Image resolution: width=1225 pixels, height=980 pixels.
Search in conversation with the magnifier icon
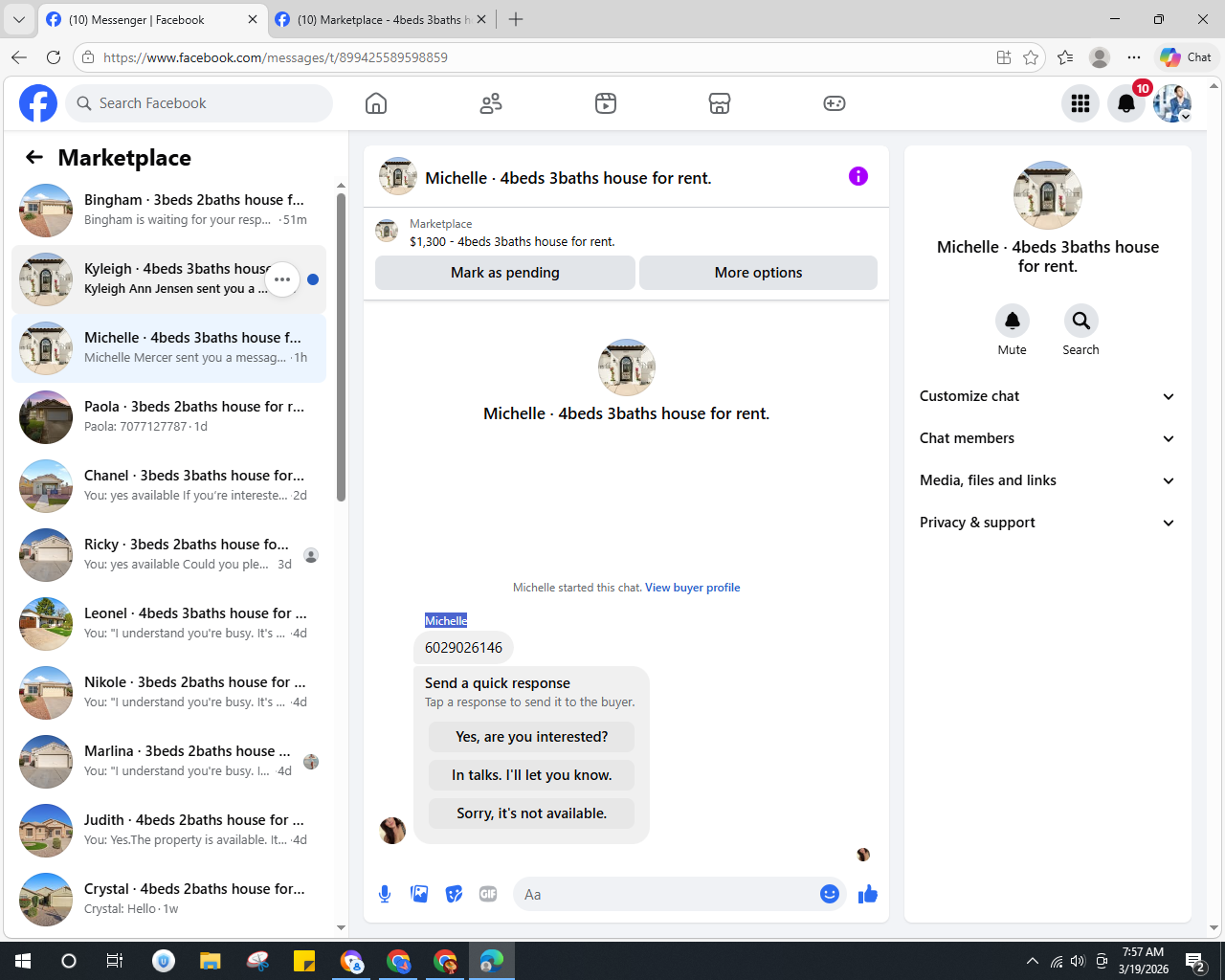click(1080, 321)
